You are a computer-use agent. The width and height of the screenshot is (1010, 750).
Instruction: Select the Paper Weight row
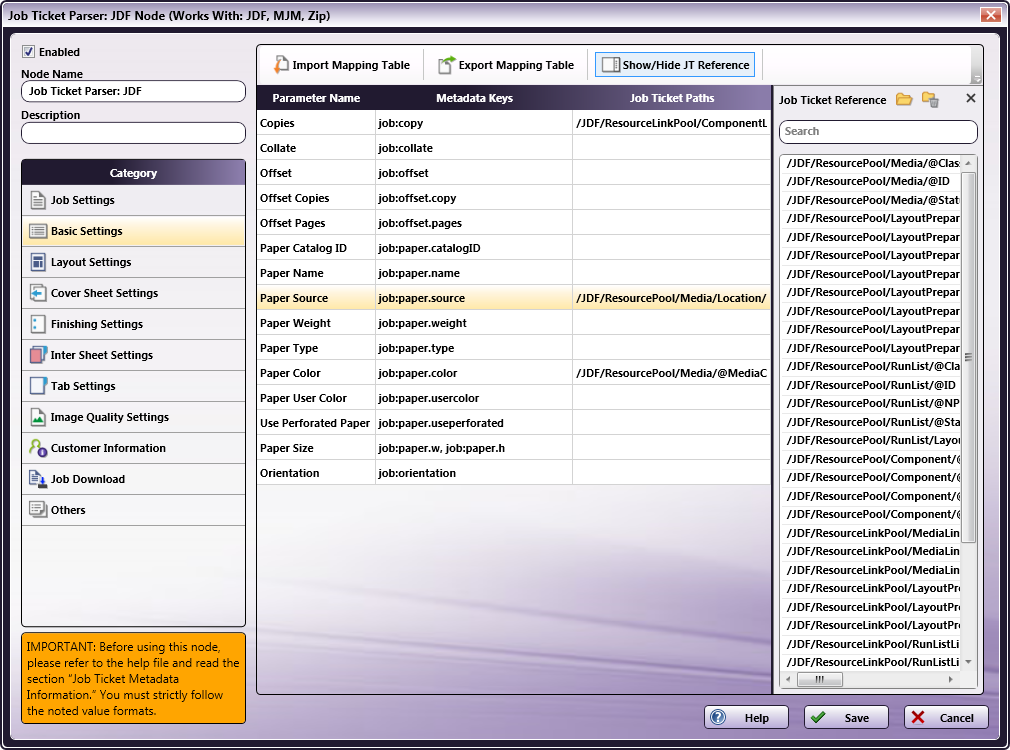(x=513, y=323)
